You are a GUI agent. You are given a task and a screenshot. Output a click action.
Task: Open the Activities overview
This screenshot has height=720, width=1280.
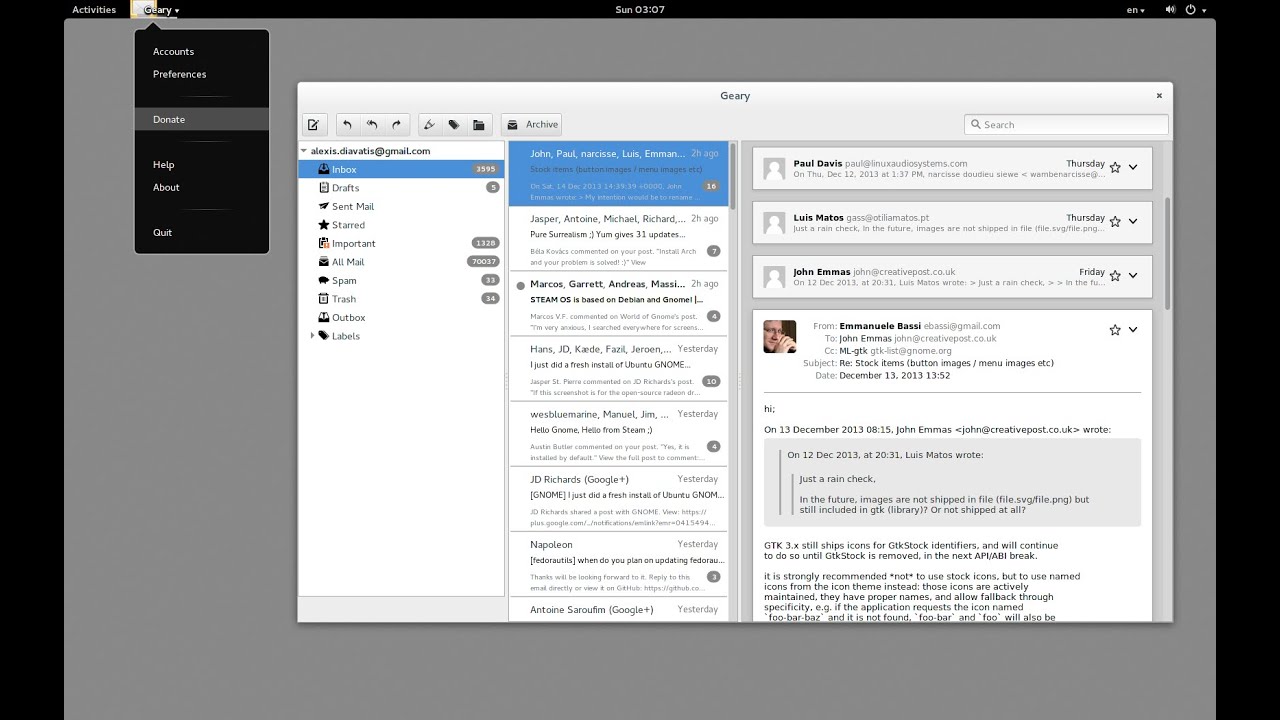94,10
